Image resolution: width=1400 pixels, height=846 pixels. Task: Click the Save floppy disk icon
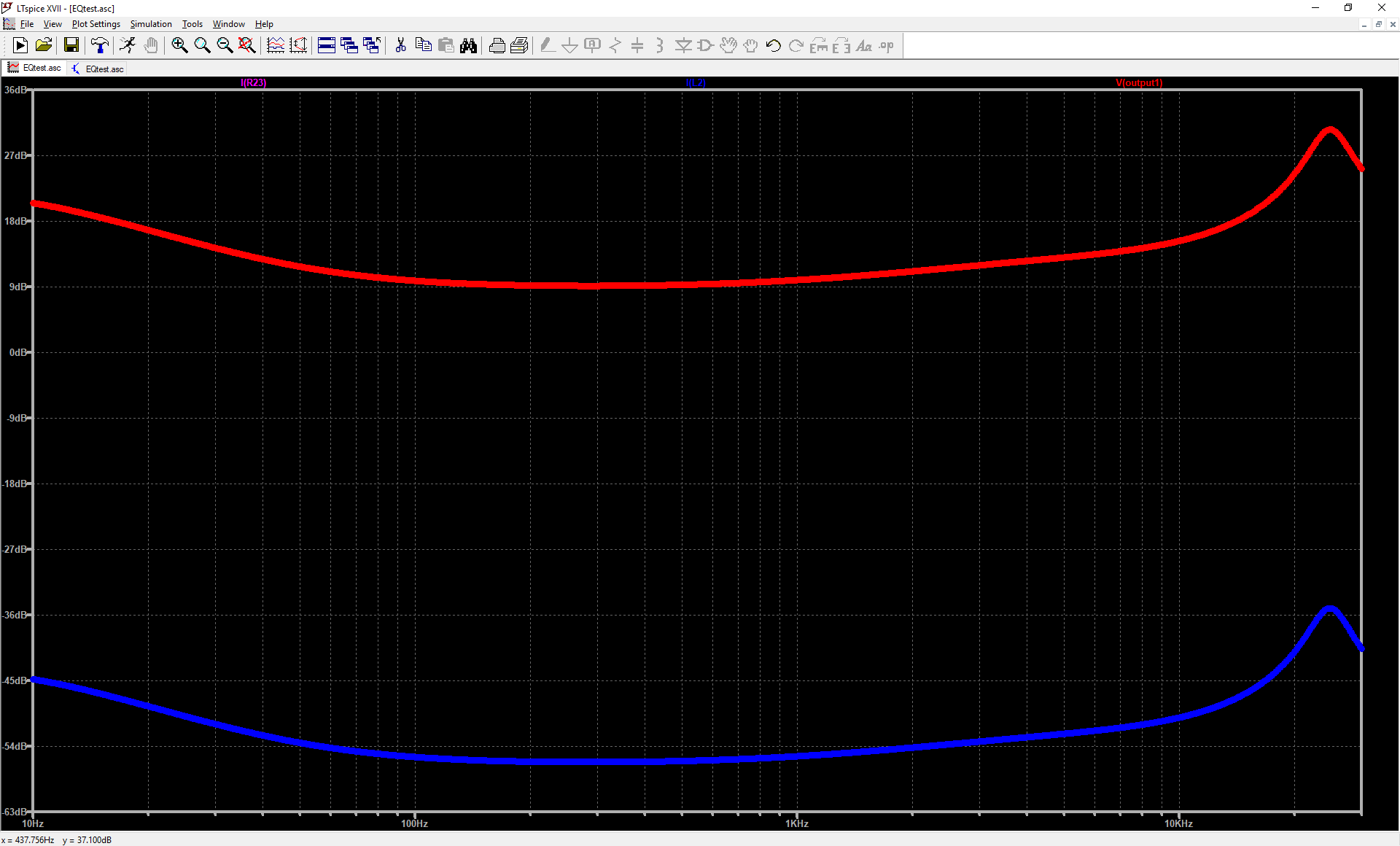[x=71, y=46]
